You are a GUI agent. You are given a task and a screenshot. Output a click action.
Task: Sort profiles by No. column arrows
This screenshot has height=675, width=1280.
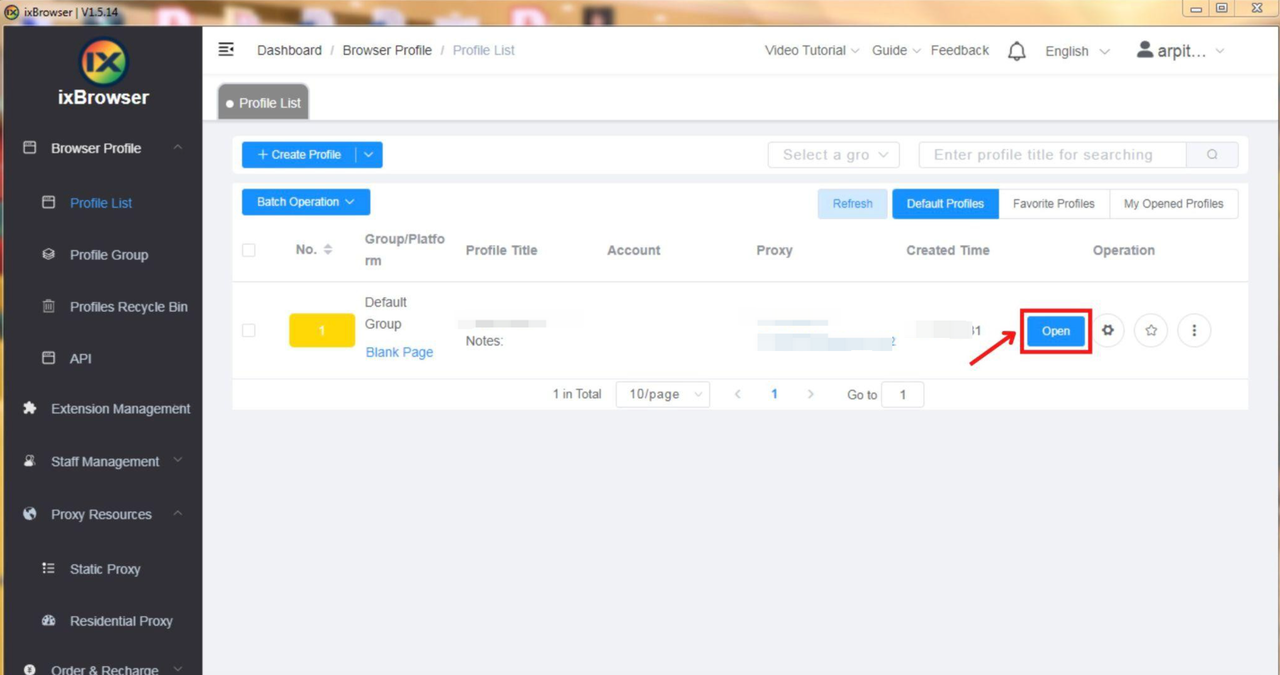(328, 249)
